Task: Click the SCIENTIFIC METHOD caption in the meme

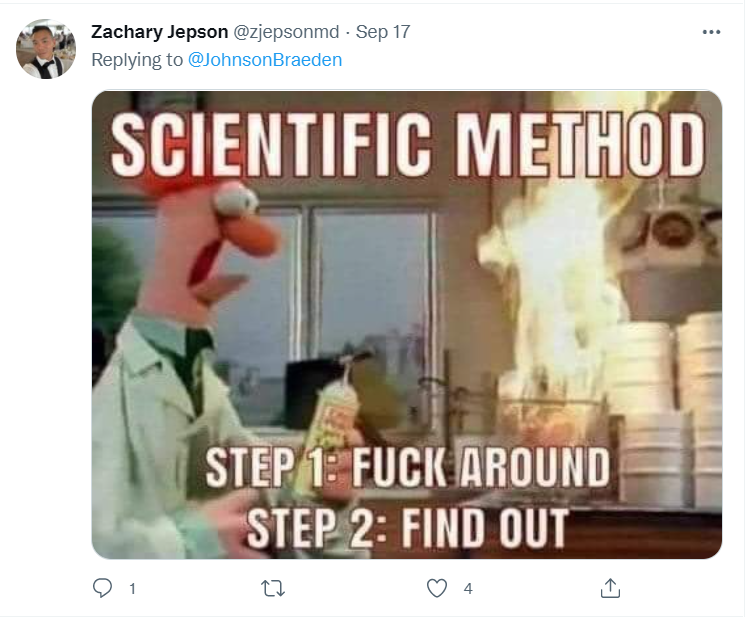Action: pos(407,144)
